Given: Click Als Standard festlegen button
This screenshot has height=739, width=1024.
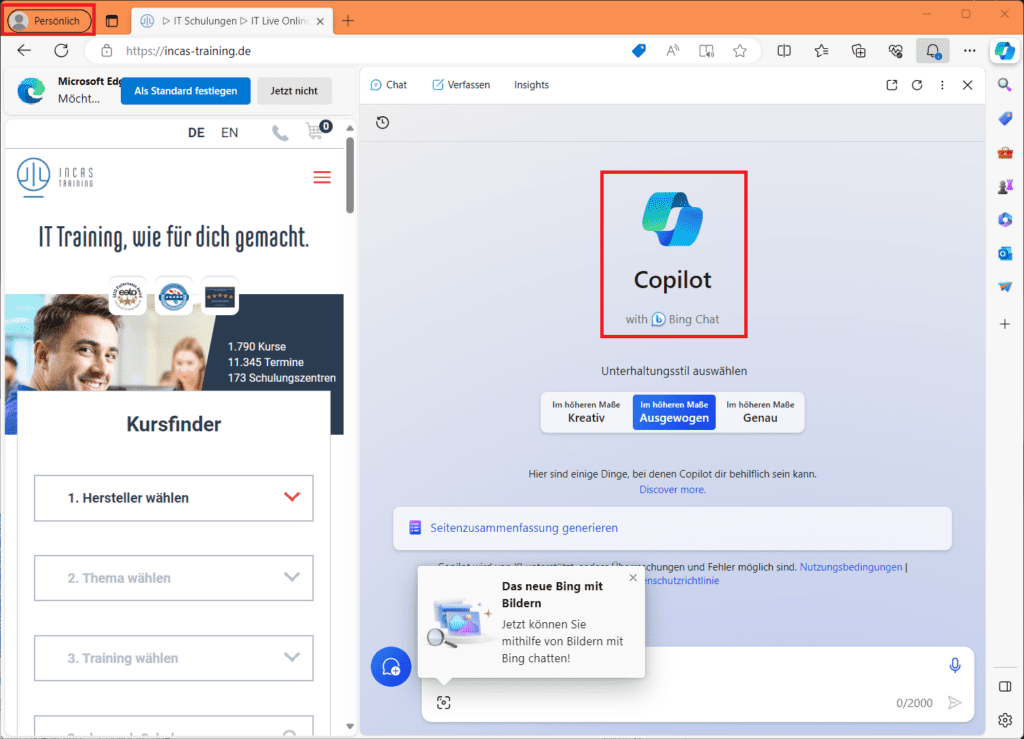Looking at the screenshot, I should coord(185,91).
